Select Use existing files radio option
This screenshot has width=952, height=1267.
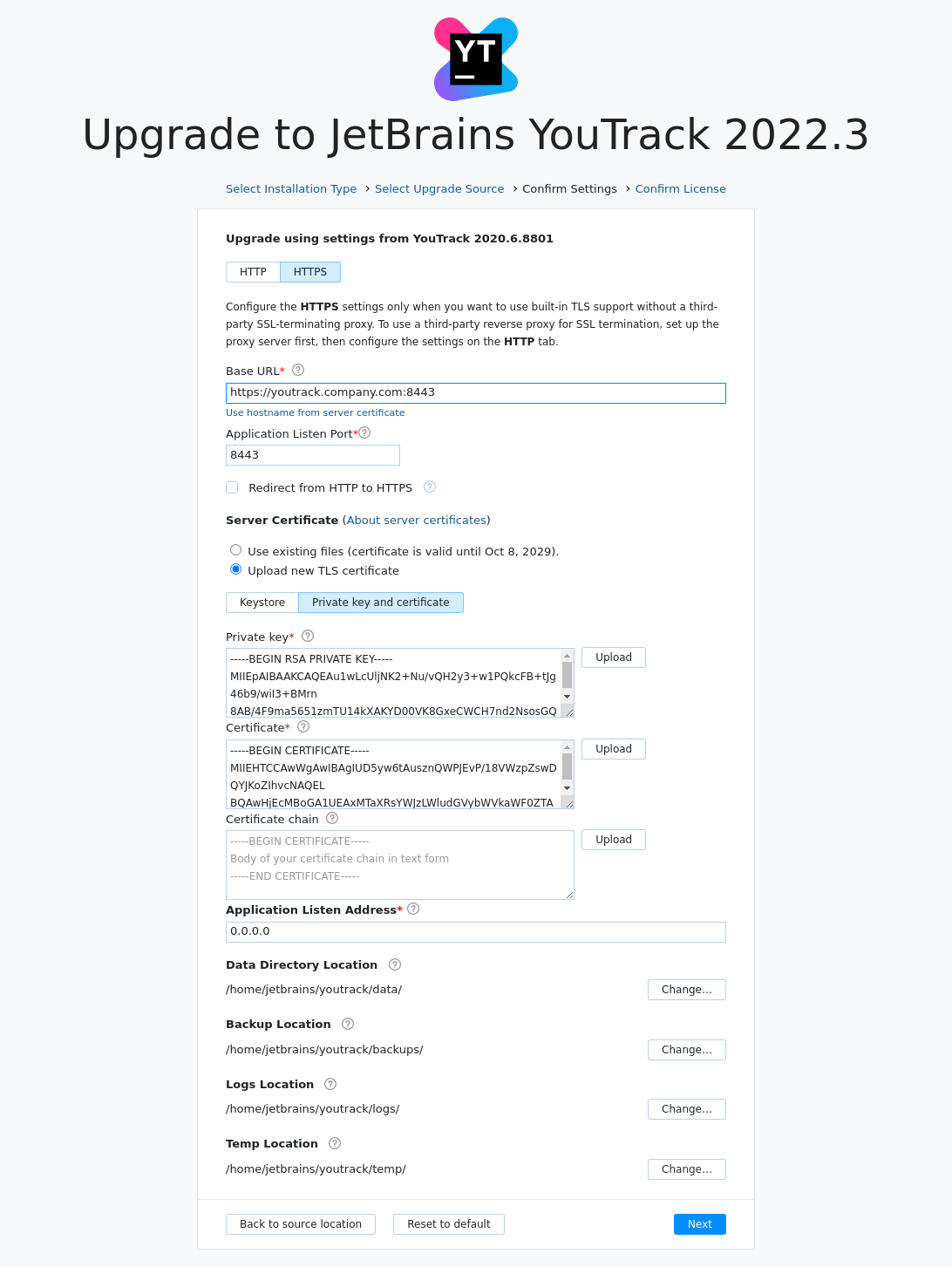(x=235, y=550)
